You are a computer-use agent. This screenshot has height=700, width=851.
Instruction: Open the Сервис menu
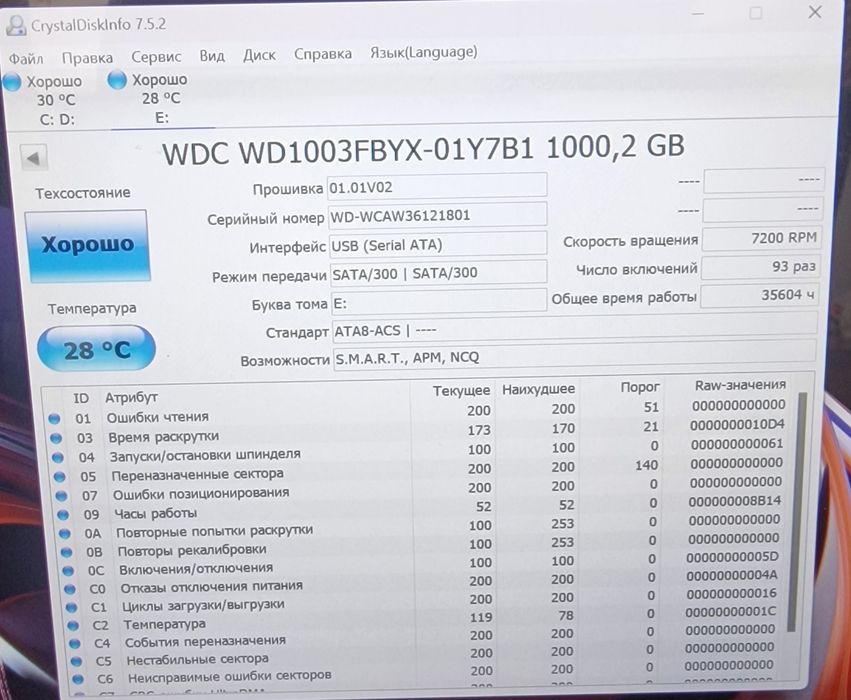[156, 56]
